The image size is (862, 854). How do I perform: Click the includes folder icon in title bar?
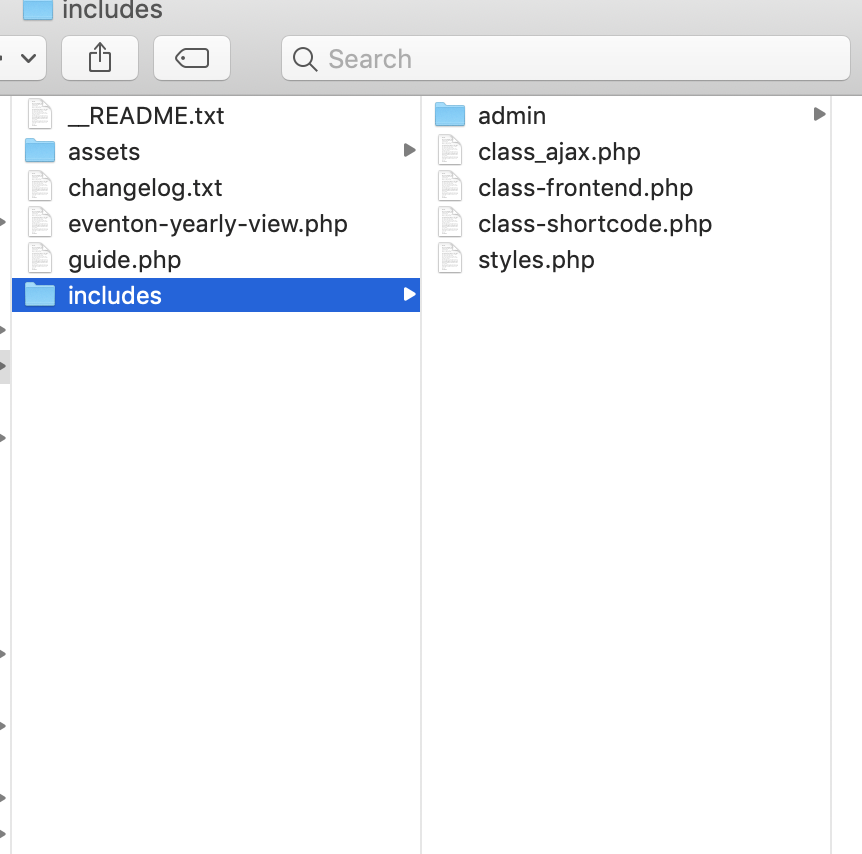click(x=38, y=10)
